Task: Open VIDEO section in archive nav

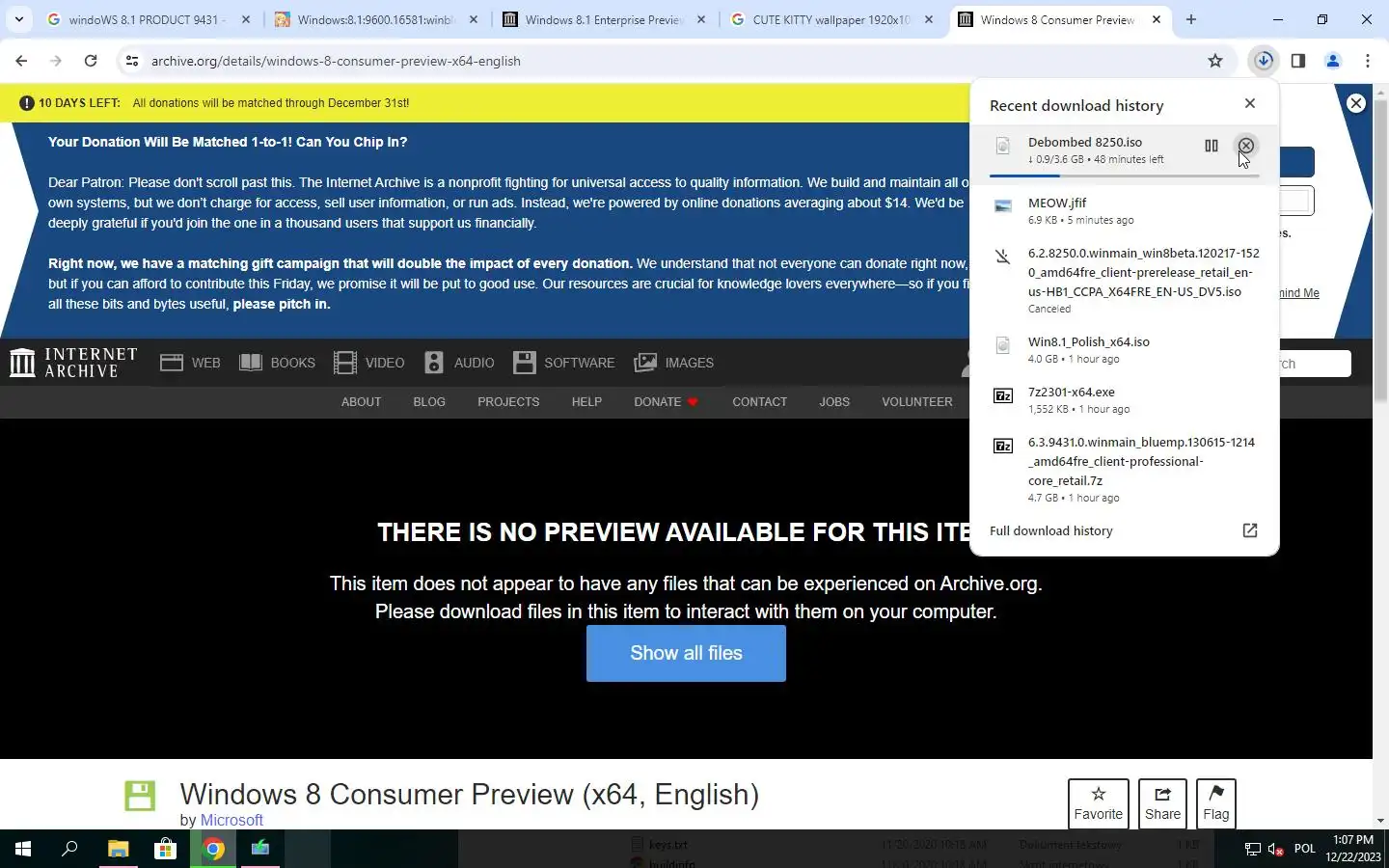Action: [x=369, y=363]
